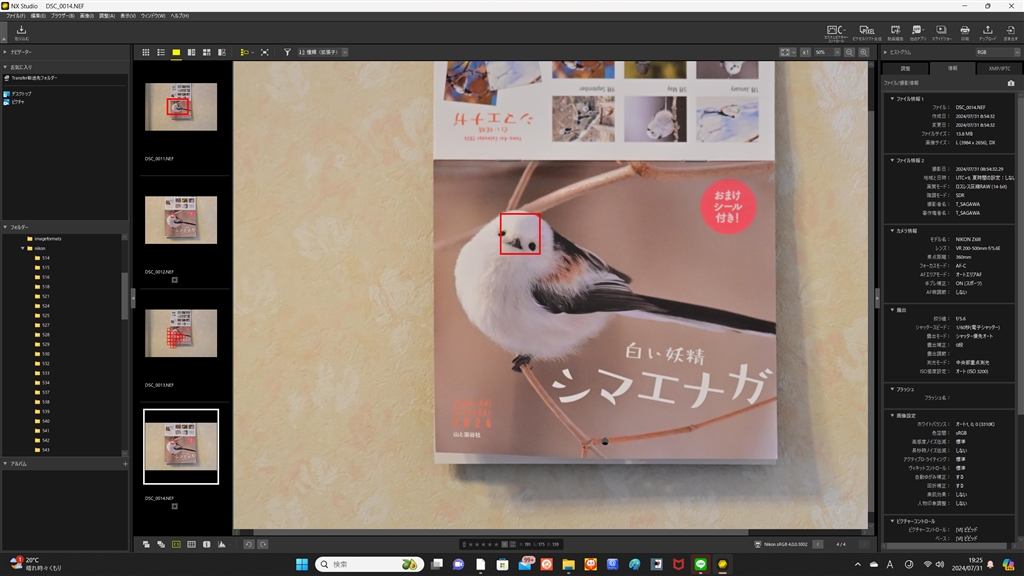Screen dimensions: 1024x576
Task: Switch to thumbnail grid view
Action: pyautogui.click(x=146, y=52)
